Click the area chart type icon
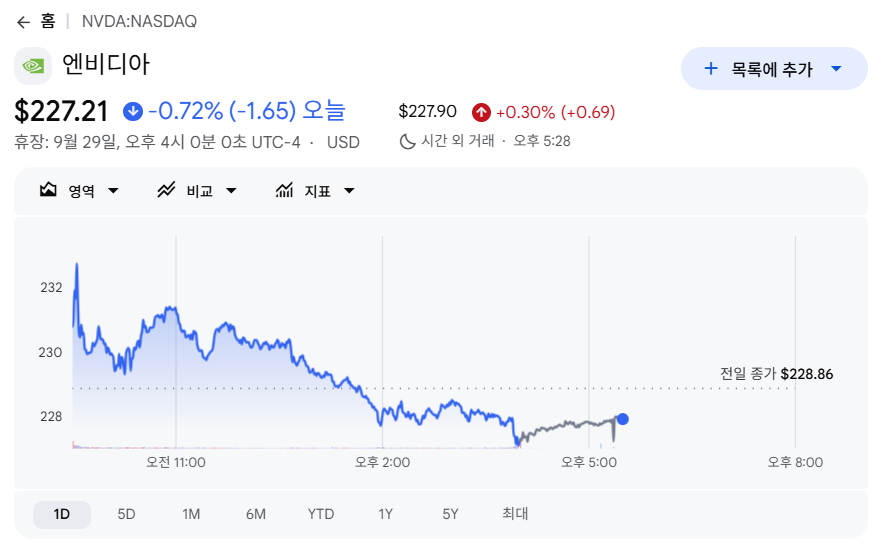 (x=48, y=190)
